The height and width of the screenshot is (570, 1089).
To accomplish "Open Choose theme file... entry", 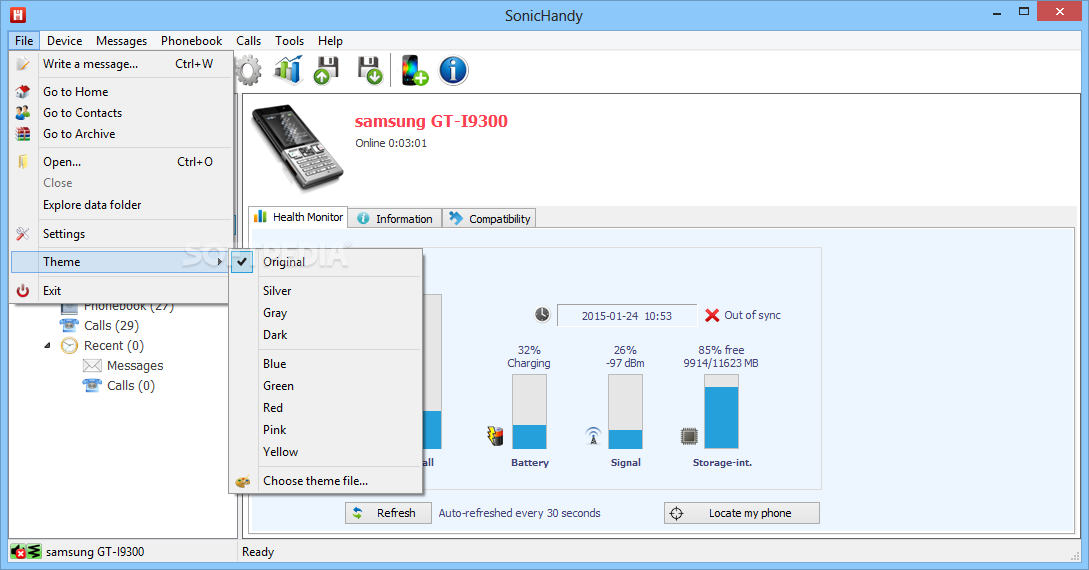I will click(326, 481).
